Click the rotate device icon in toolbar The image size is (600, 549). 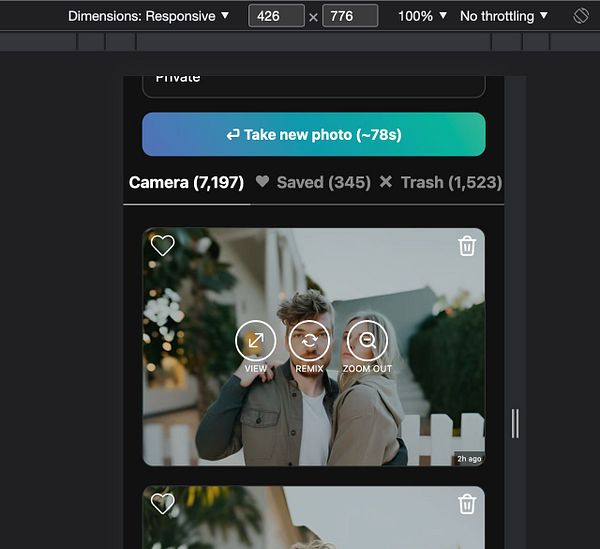581,16
